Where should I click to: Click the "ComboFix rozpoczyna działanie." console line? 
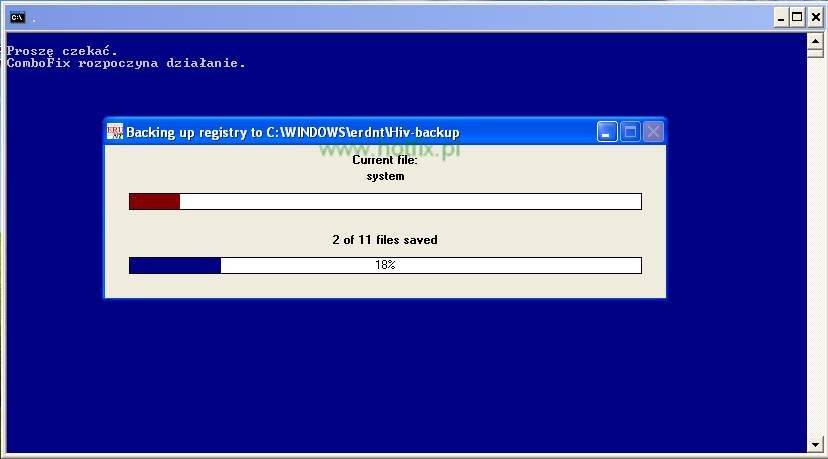click(x=126, y=63)
